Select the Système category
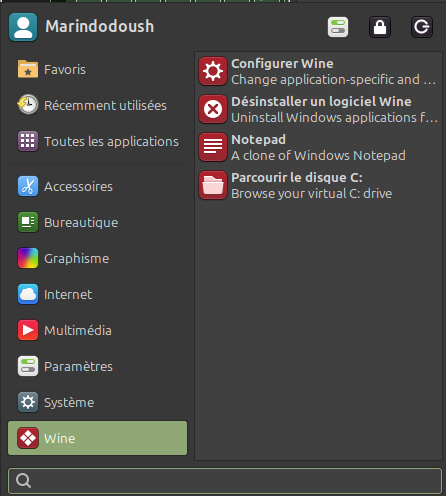Image resolution: width=446 pixels, height=496 pixels. tap(97, 402)
